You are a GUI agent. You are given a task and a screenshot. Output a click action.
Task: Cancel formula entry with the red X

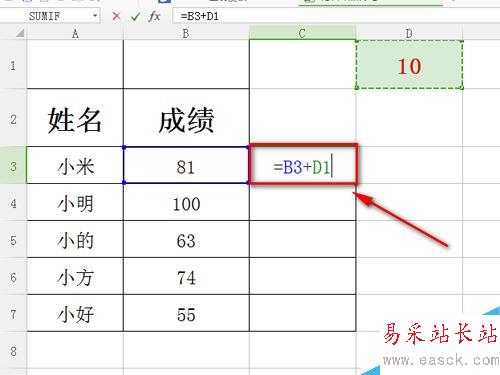(116, 16)
